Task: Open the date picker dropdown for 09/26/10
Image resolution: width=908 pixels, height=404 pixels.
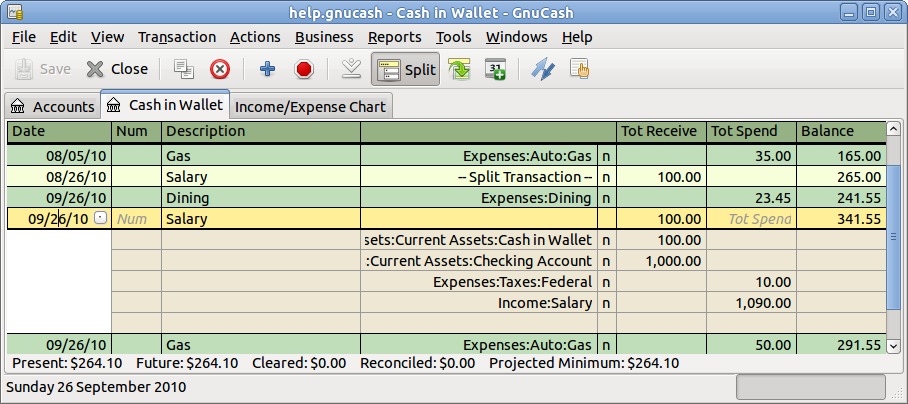Action: (x=99, y=219)
